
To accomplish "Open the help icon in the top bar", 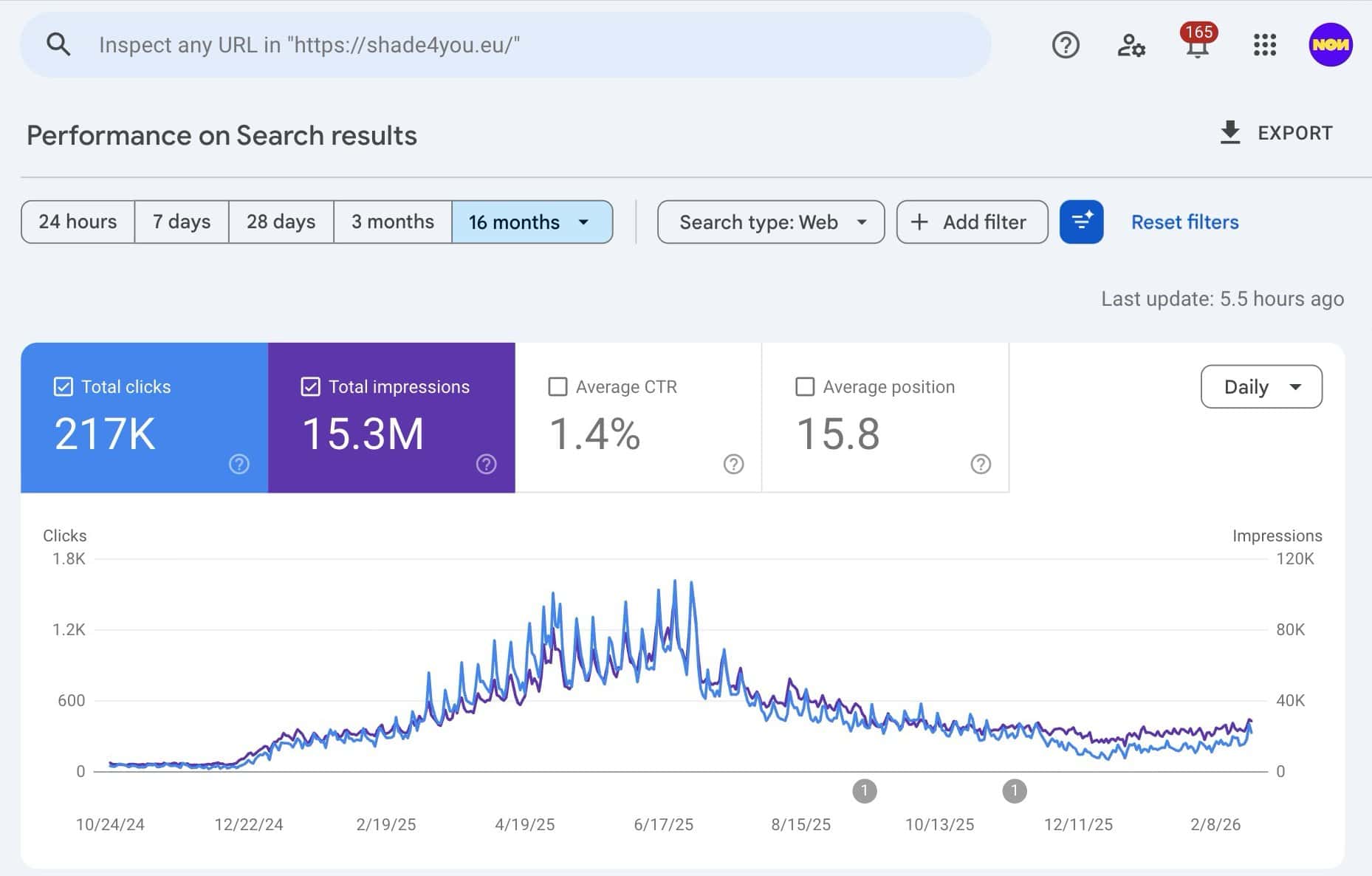I will (1065, 44).
